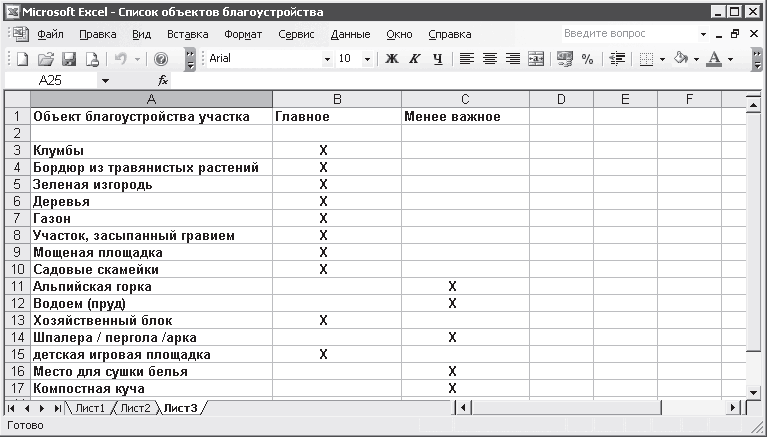Screen dimensions: 767x437
Task: Open the Name Box dropdown arrow
Action: 105,80
